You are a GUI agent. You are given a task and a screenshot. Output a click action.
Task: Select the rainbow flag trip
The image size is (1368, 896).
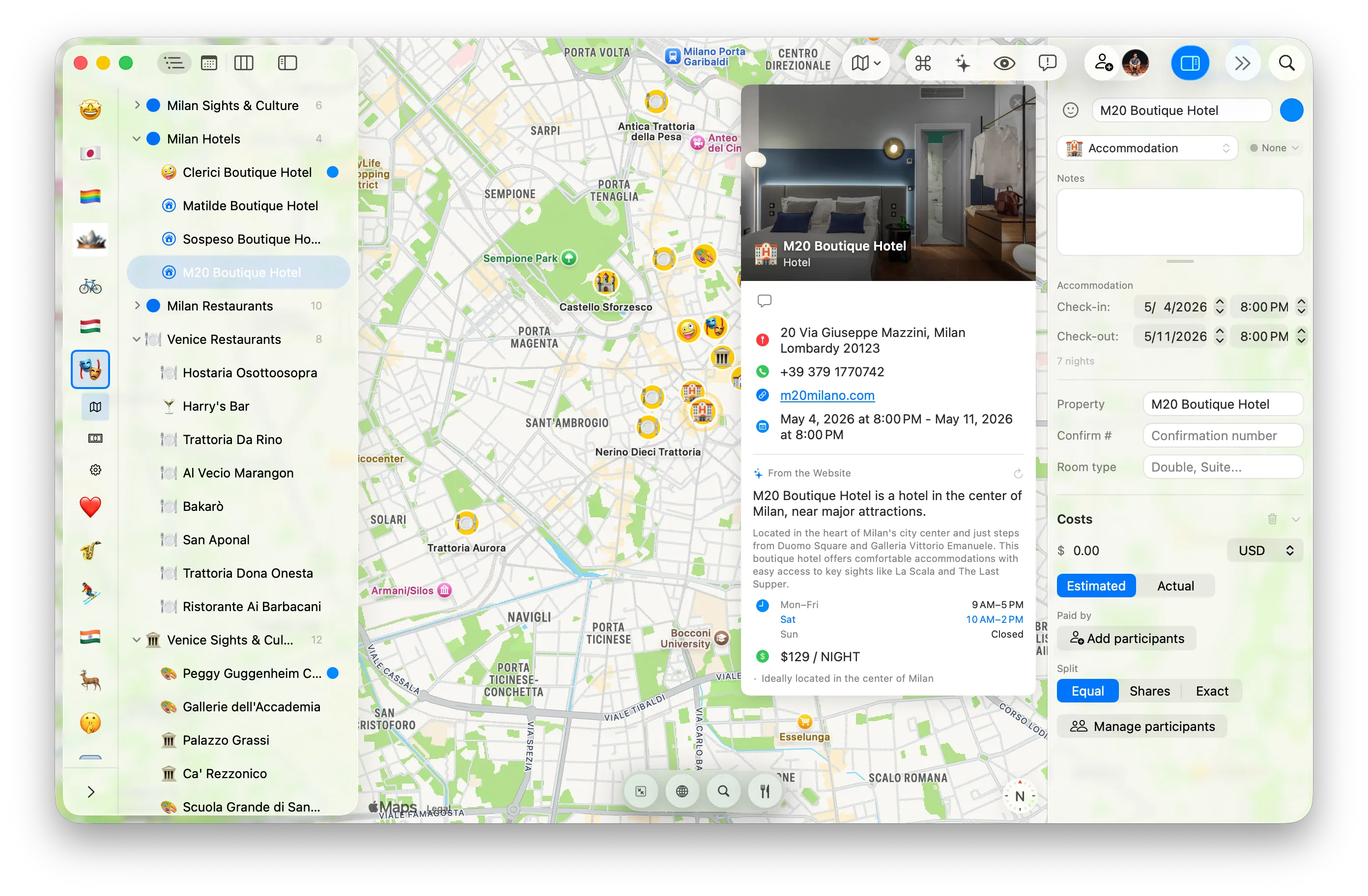point(90,196)
